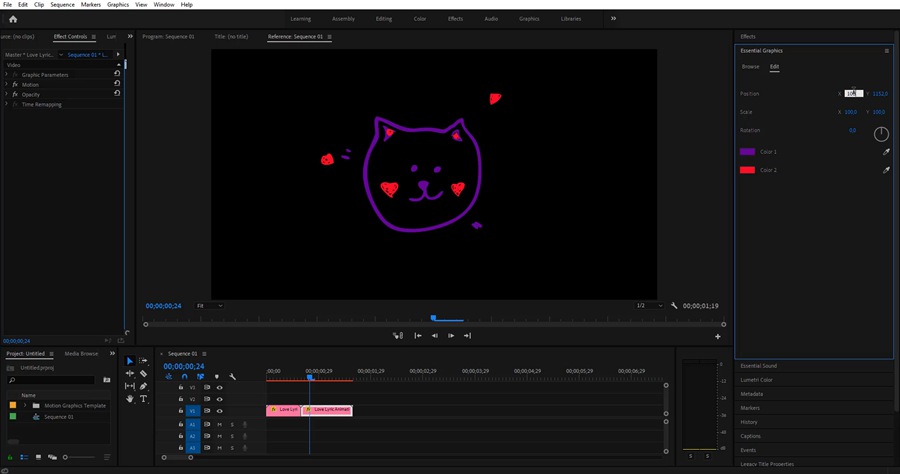
Task: Select the Slip tool
Action: (x=130, y=386)
